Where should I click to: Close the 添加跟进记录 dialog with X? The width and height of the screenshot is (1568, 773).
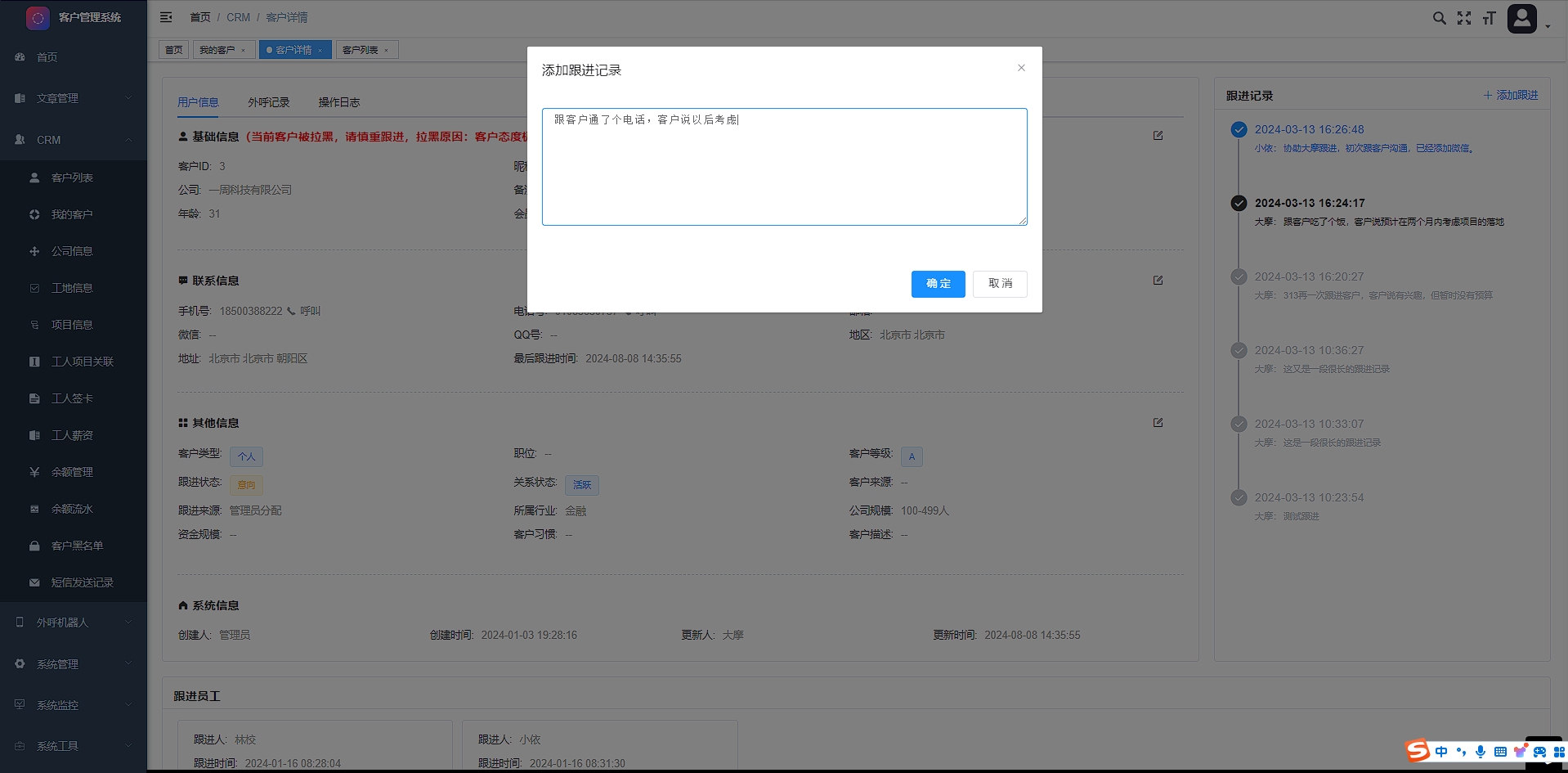(1021, 68)
